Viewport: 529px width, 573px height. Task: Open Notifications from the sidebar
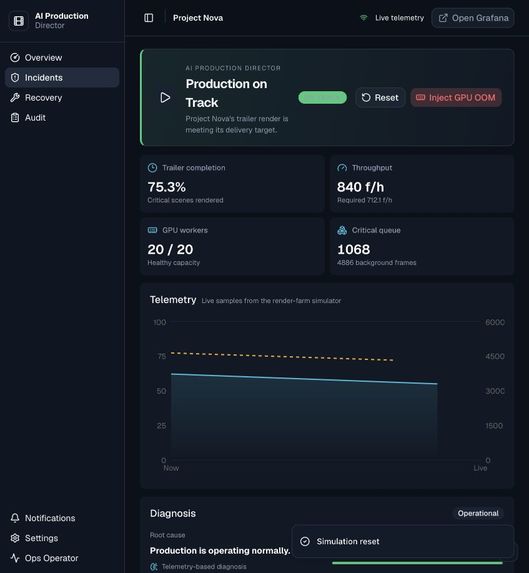tap(62, 518)
